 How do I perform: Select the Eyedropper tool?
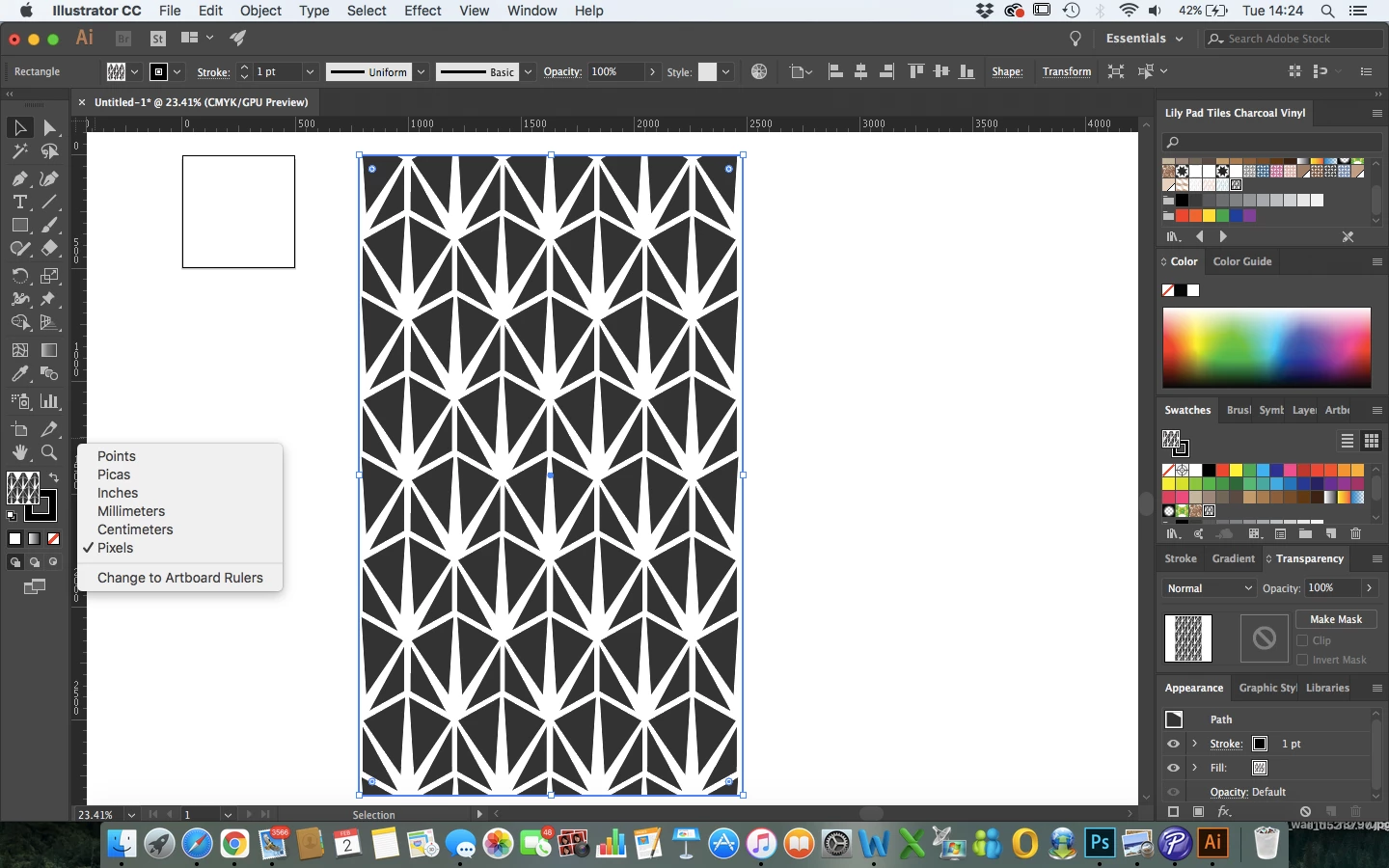[19, 373]
